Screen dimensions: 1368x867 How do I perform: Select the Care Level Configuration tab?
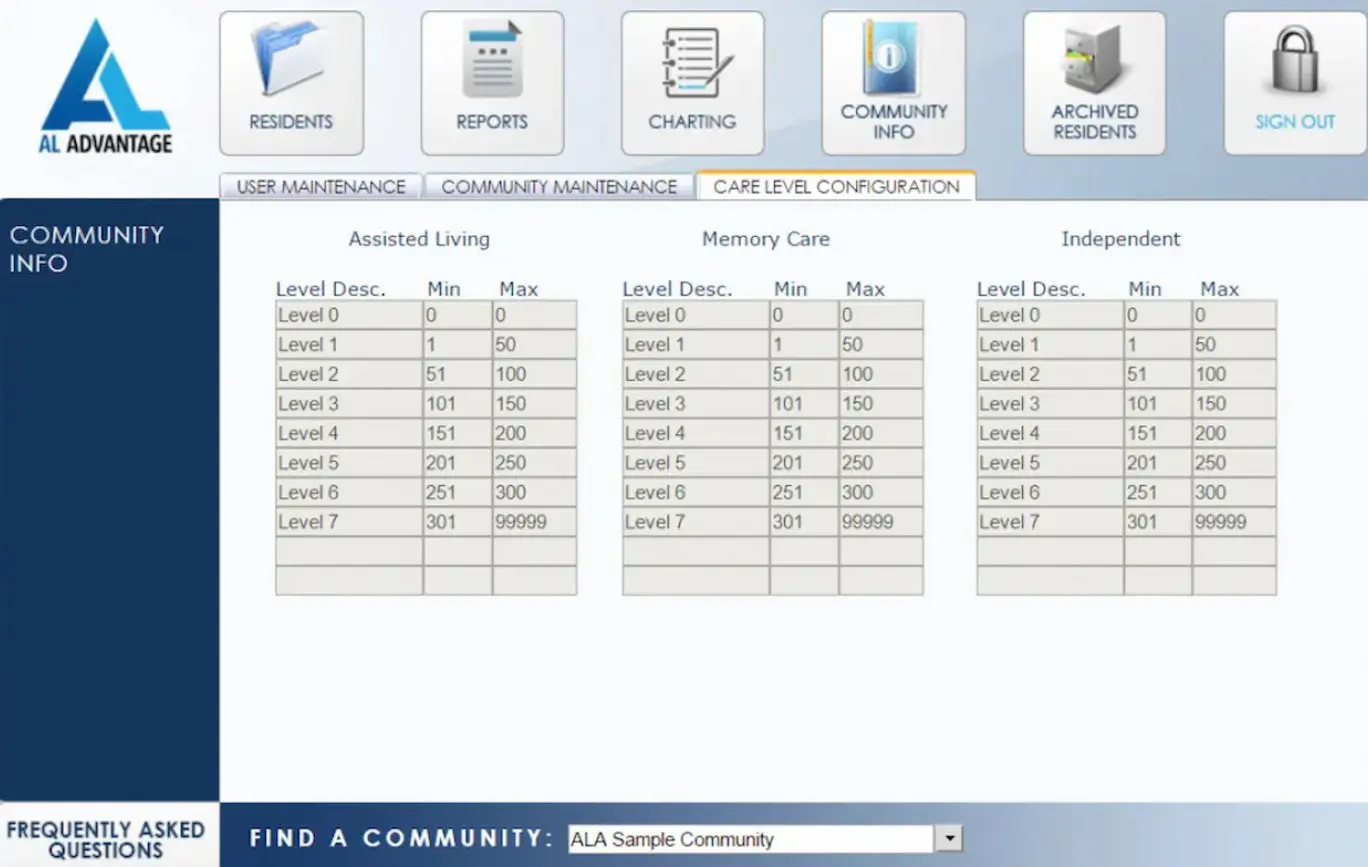coord(836,186)
